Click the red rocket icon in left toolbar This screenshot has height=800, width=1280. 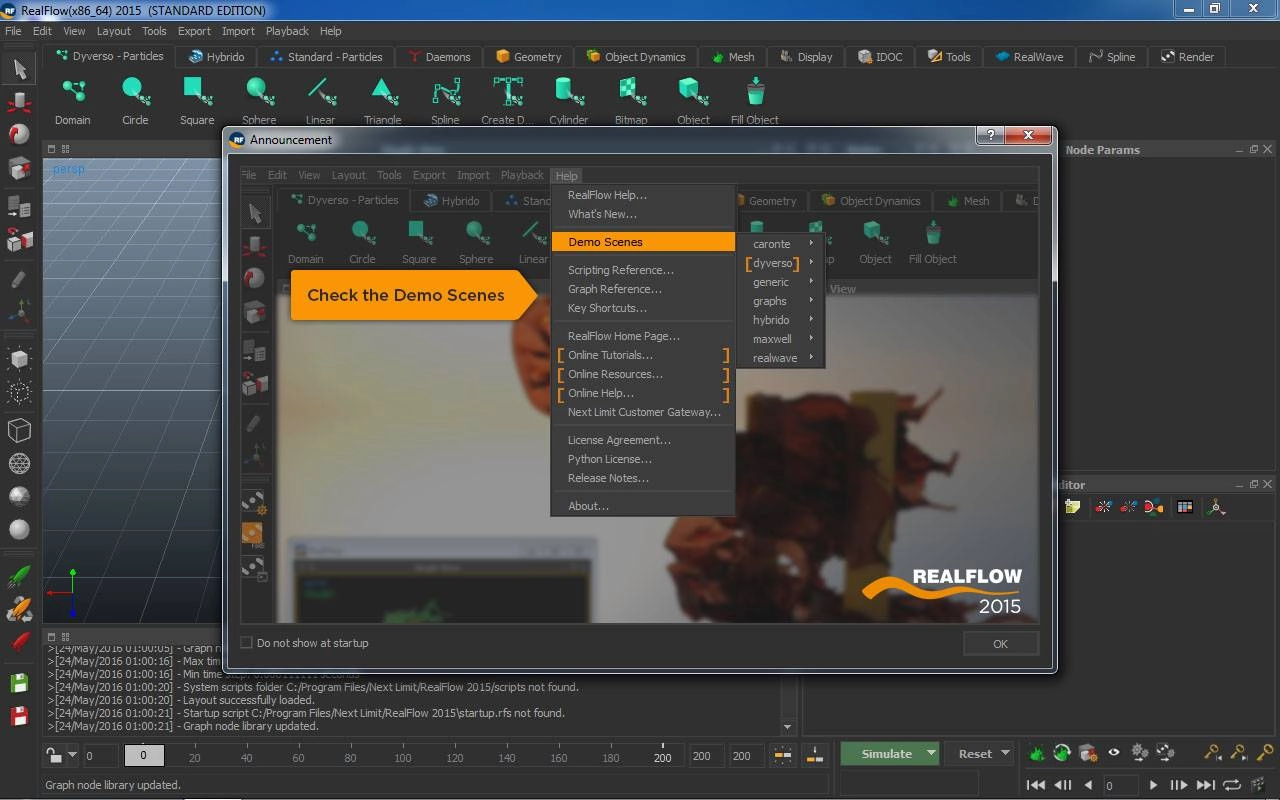pos(19,641)
